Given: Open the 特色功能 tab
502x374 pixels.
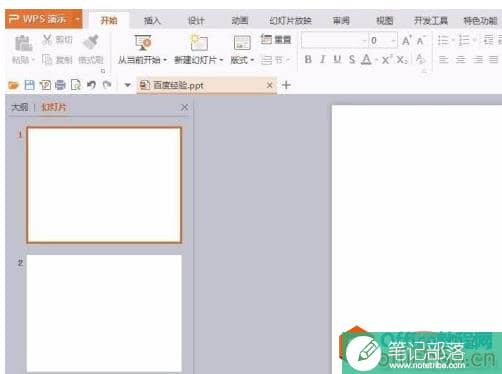Looking at the screenshot, I should 480,21.
